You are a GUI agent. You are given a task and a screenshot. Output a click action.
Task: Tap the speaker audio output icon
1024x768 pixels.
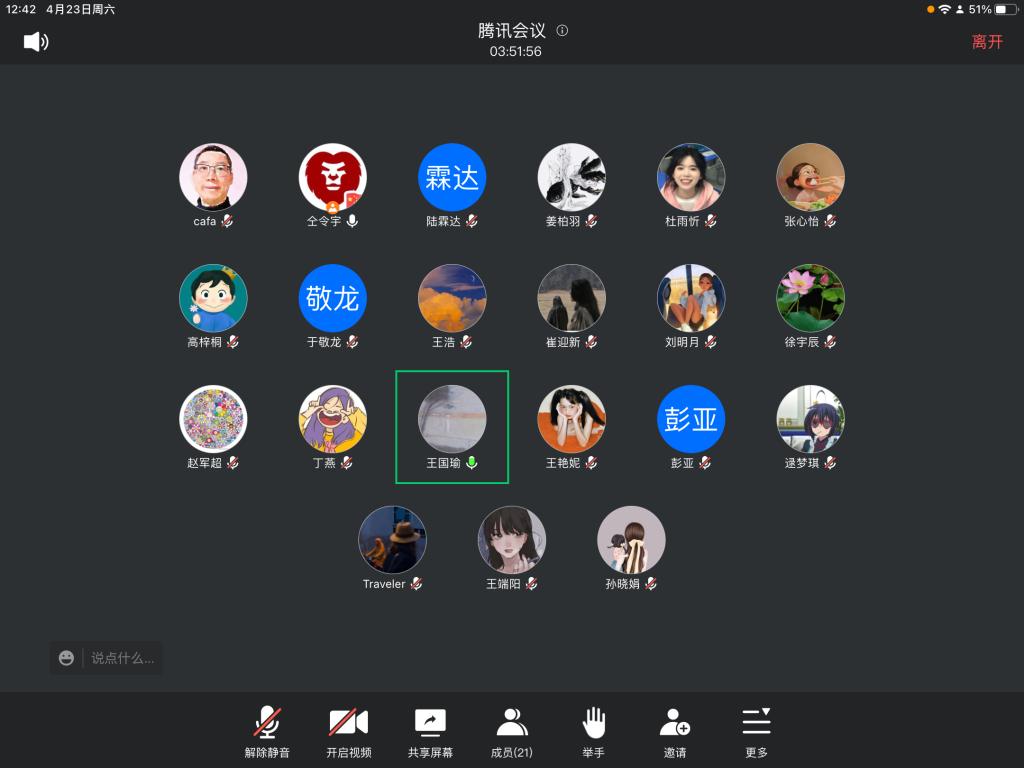tap(36, 42)
